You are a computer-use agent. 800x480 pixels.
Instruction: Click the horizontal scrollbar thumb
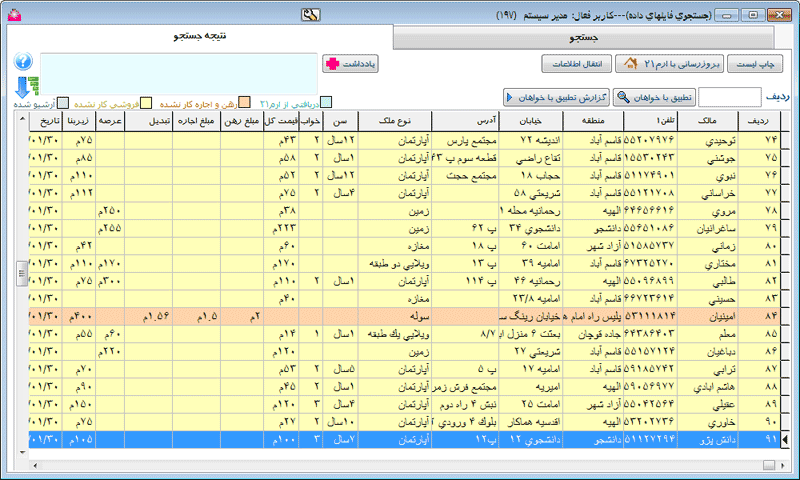[x=769, y=465]
